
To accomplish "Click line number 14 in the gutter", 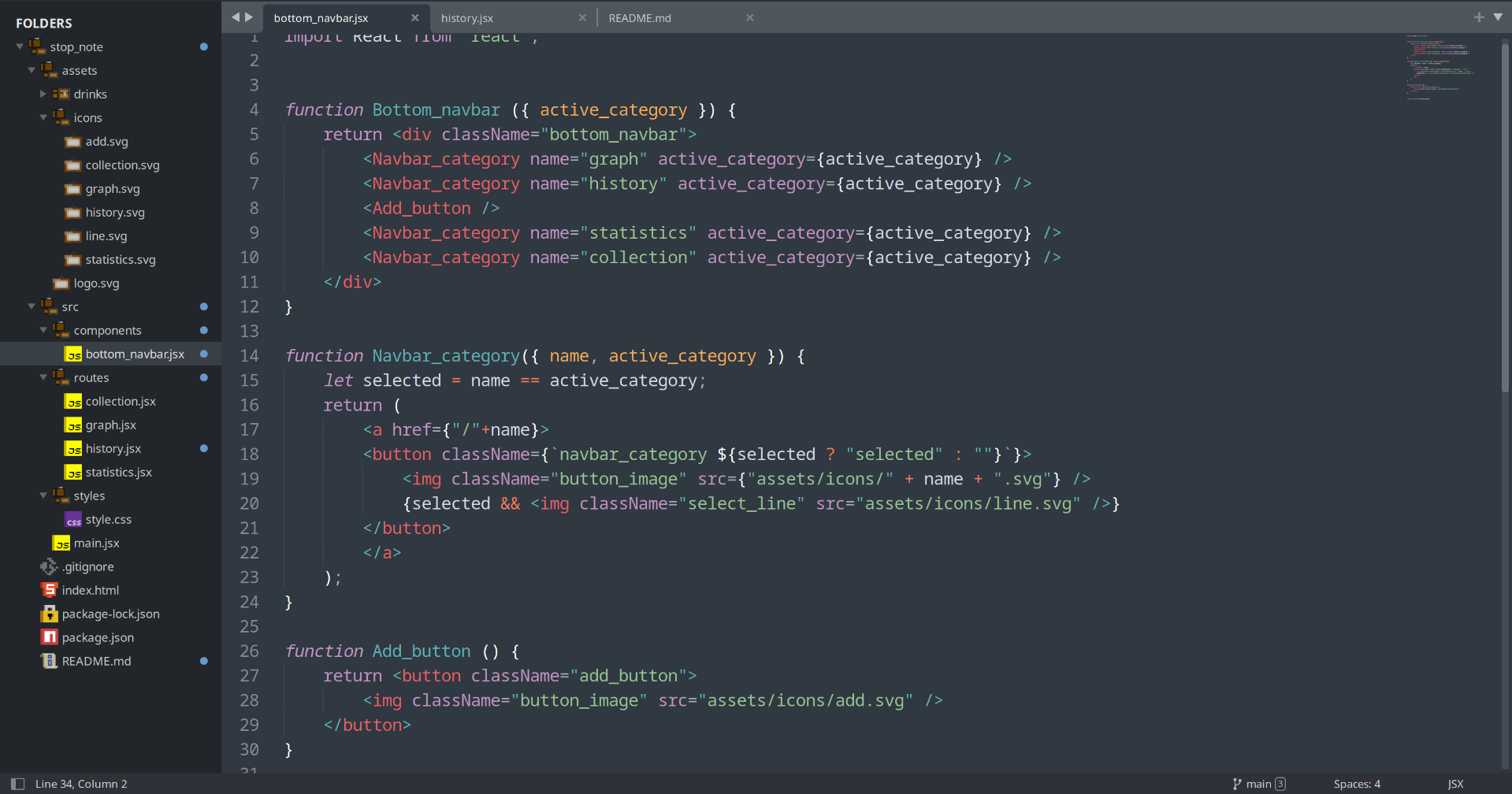I will click(249, 356).
